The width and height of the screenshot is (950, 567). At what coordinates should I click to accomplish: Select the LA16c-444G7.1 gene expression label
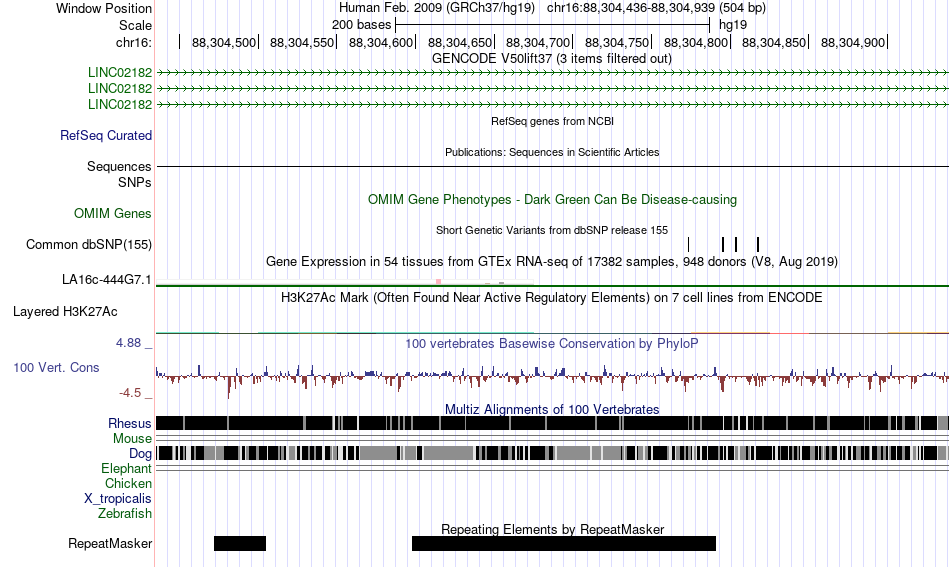tap(106, 280)
